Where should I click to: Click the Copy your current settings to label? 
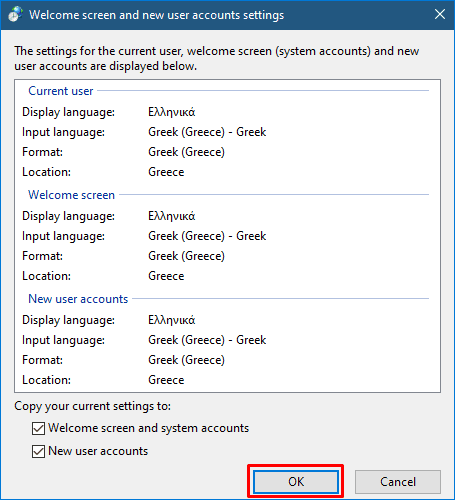tap(92, 406)
